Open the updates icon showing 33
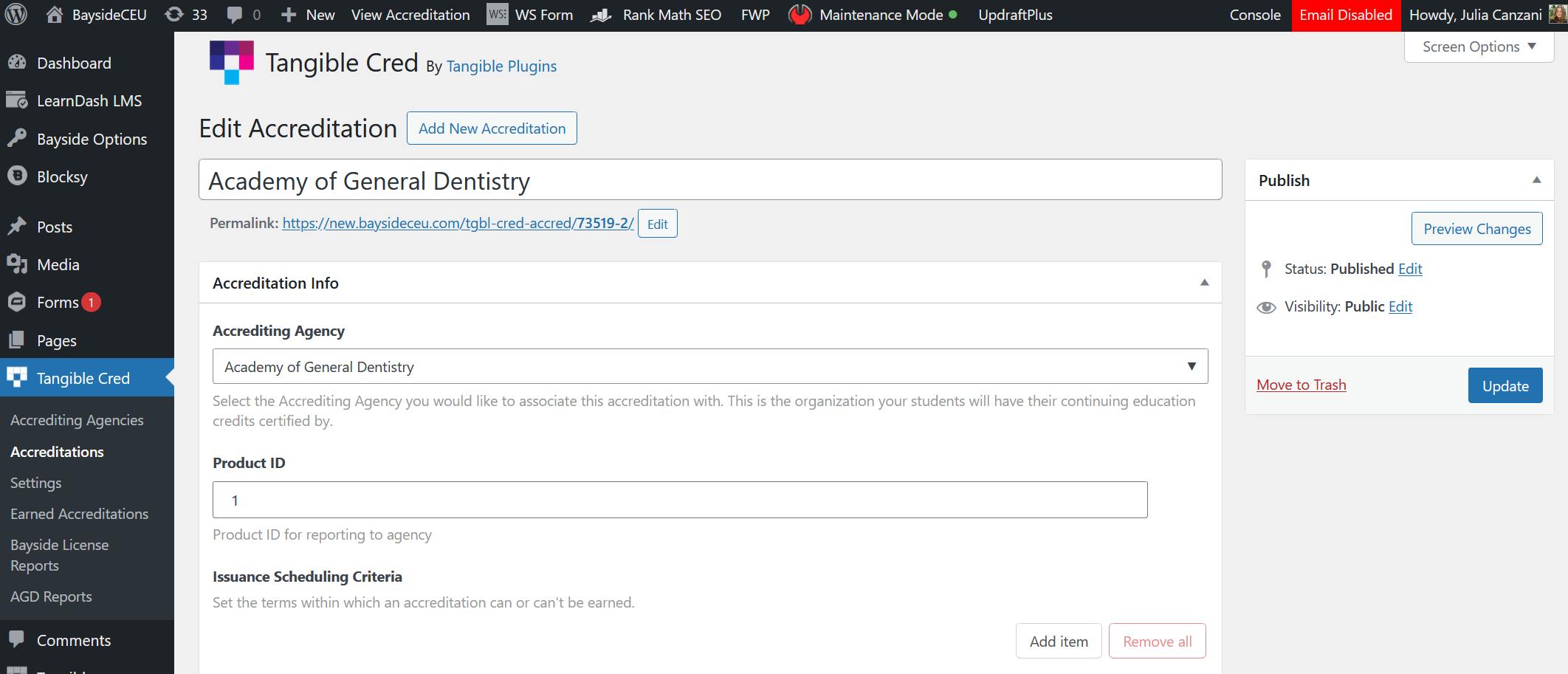Image resolution: width=1568 pixels, height=674 pixels. point(174,15)
